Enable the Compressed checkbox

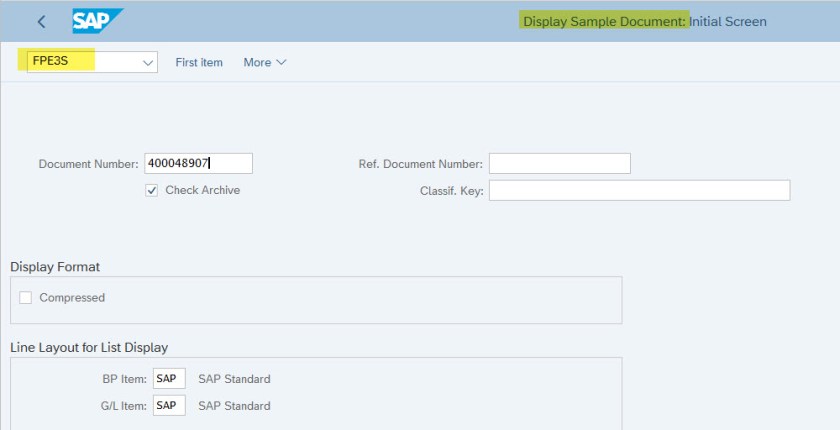click(26, 298)
